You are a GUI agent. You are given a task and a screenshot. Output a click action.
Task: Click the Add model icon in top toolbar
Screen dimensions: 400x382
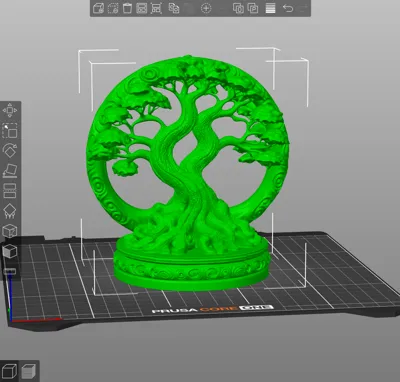pyautogui.click(x=99, y=8)
